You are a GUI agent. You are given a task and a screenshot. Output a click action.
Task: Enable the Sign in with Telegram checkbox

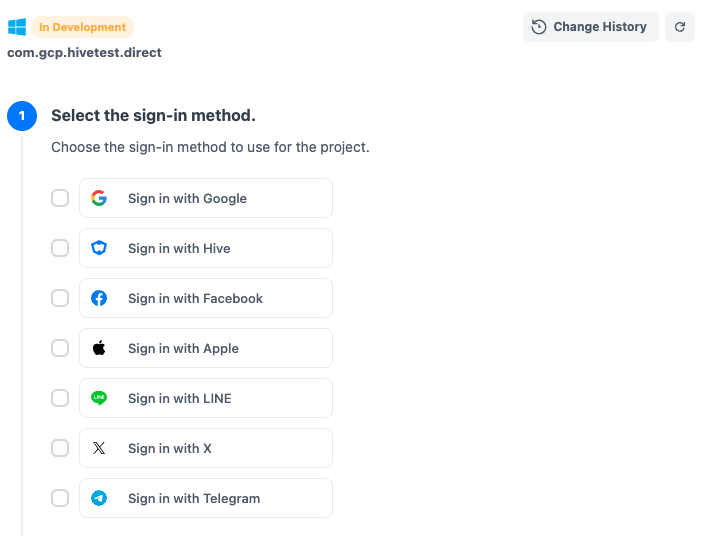[60, 498]
